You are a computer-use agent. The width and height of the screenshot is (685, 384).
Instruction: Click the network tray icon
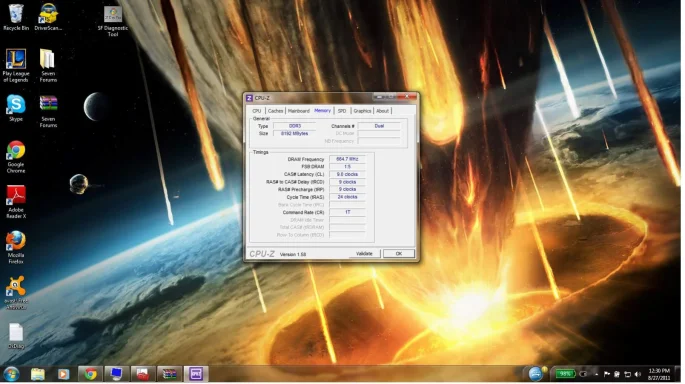tap(627, 374)
